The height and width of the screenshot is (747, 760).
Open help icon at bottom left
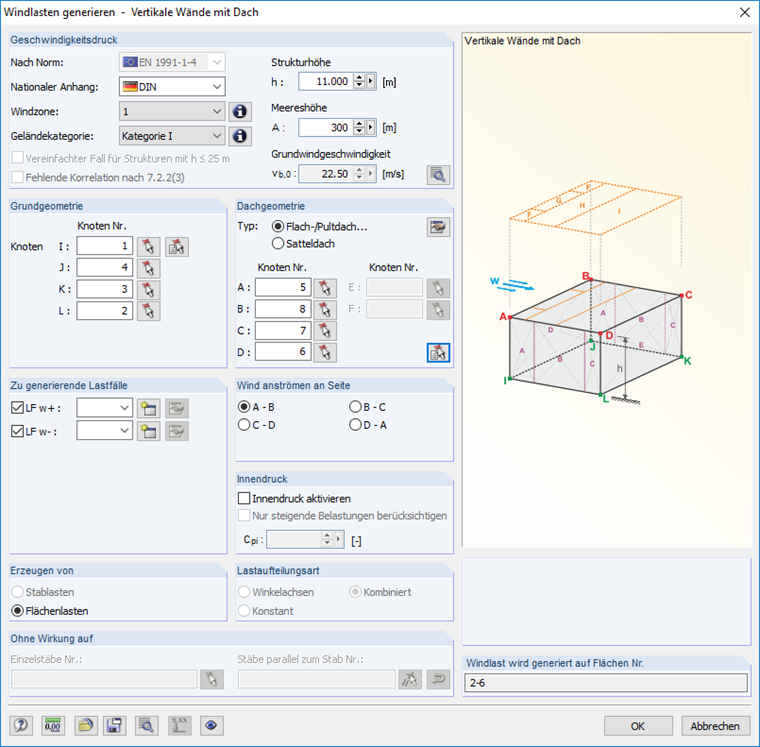[x=21, y=726]
